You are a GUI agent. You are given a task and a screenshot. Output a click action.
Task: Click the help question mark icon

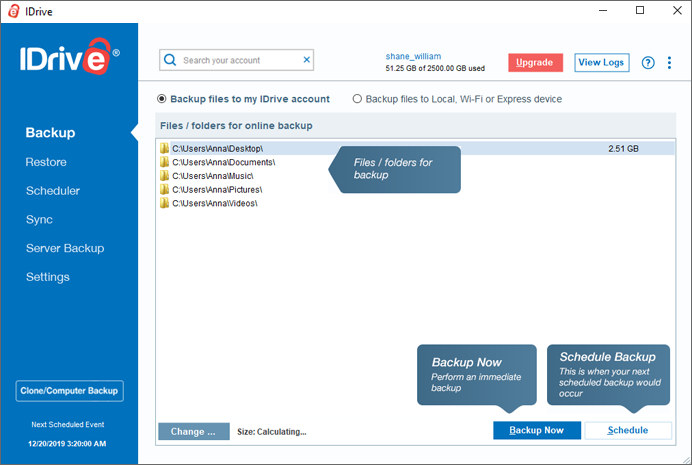[x=648, y=63]
